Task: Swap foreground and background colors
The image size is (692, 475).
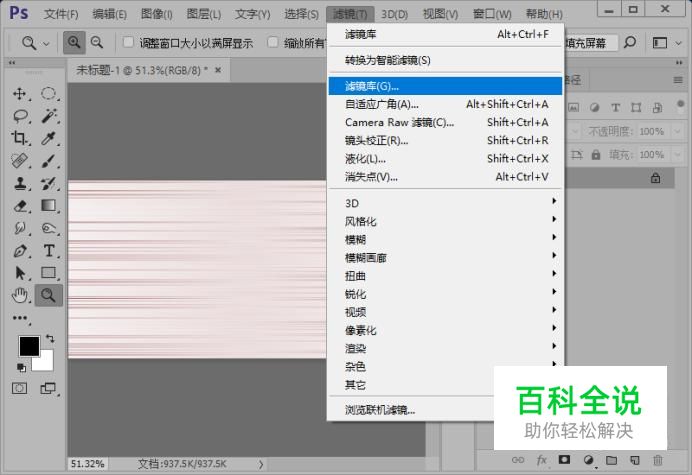Action: pos(50,339)
